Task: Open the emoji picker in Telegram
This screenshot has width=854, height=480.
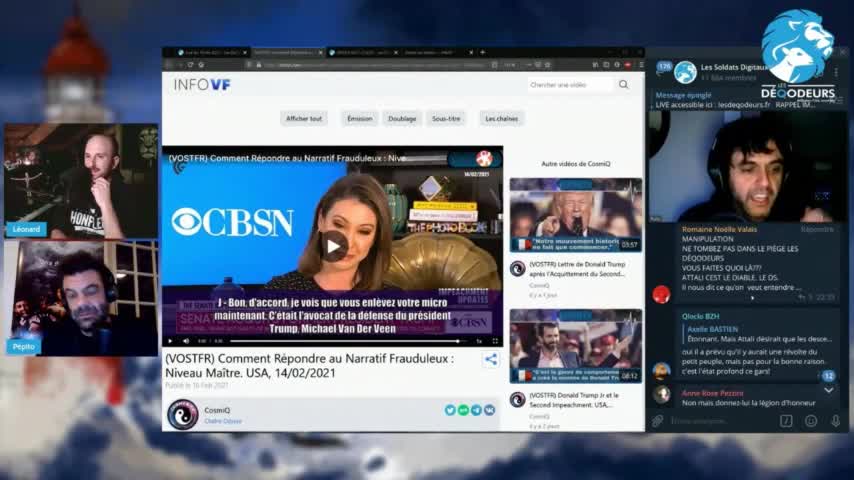Action: (811, 421)
